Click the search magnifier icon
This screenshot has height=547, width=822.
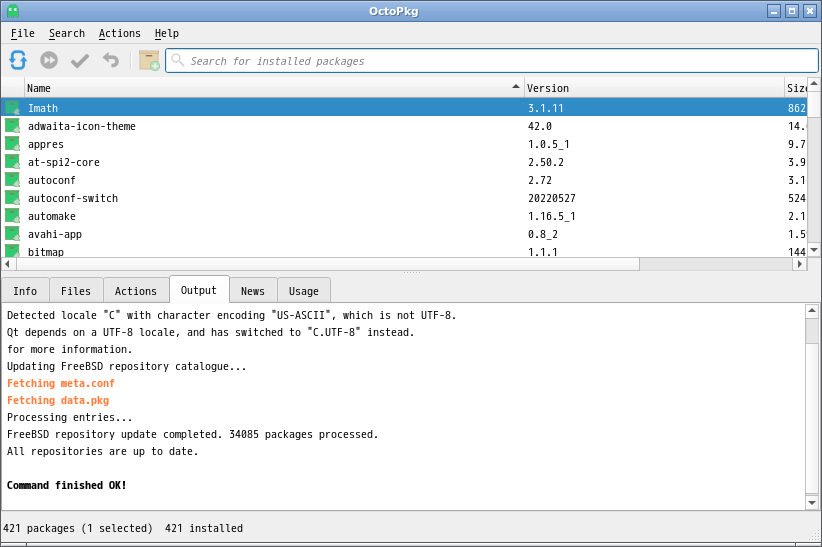tap(178, 60)
